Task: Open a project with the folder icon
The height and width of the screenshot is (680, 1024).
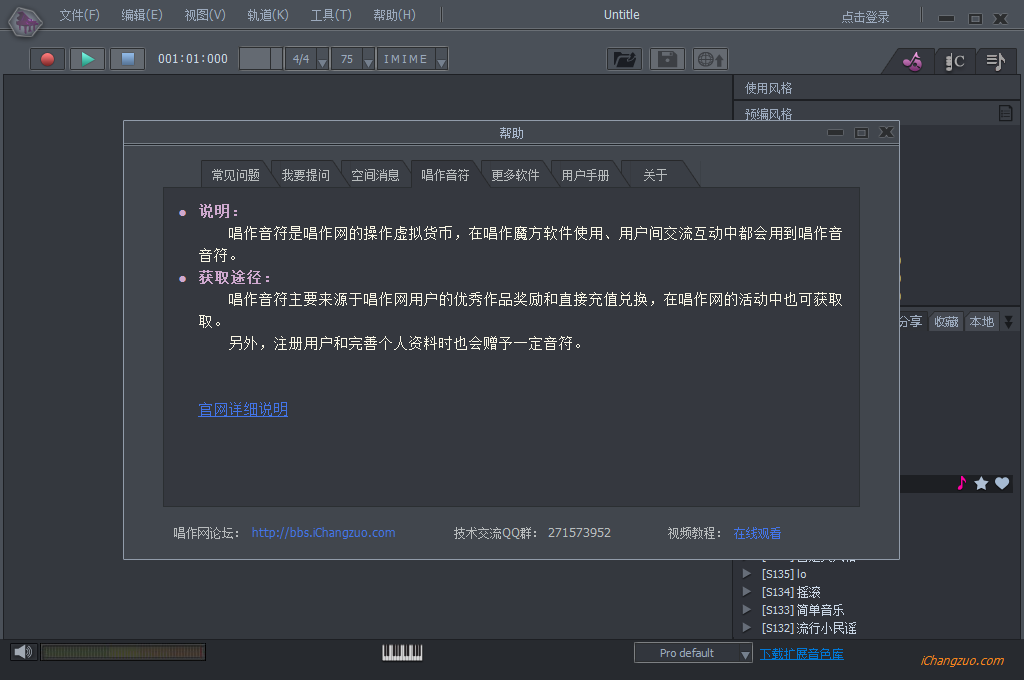Action: tap(624, 58)
